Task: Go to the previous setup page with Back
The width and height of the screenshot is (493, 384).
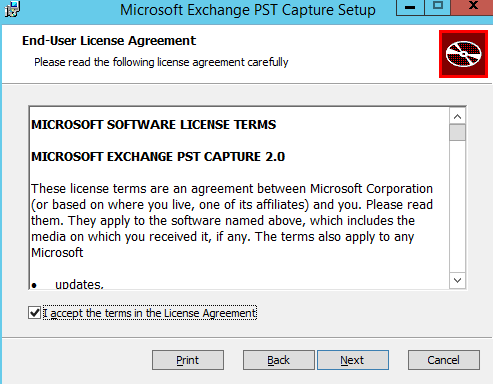Action: (x=278, y=360)
